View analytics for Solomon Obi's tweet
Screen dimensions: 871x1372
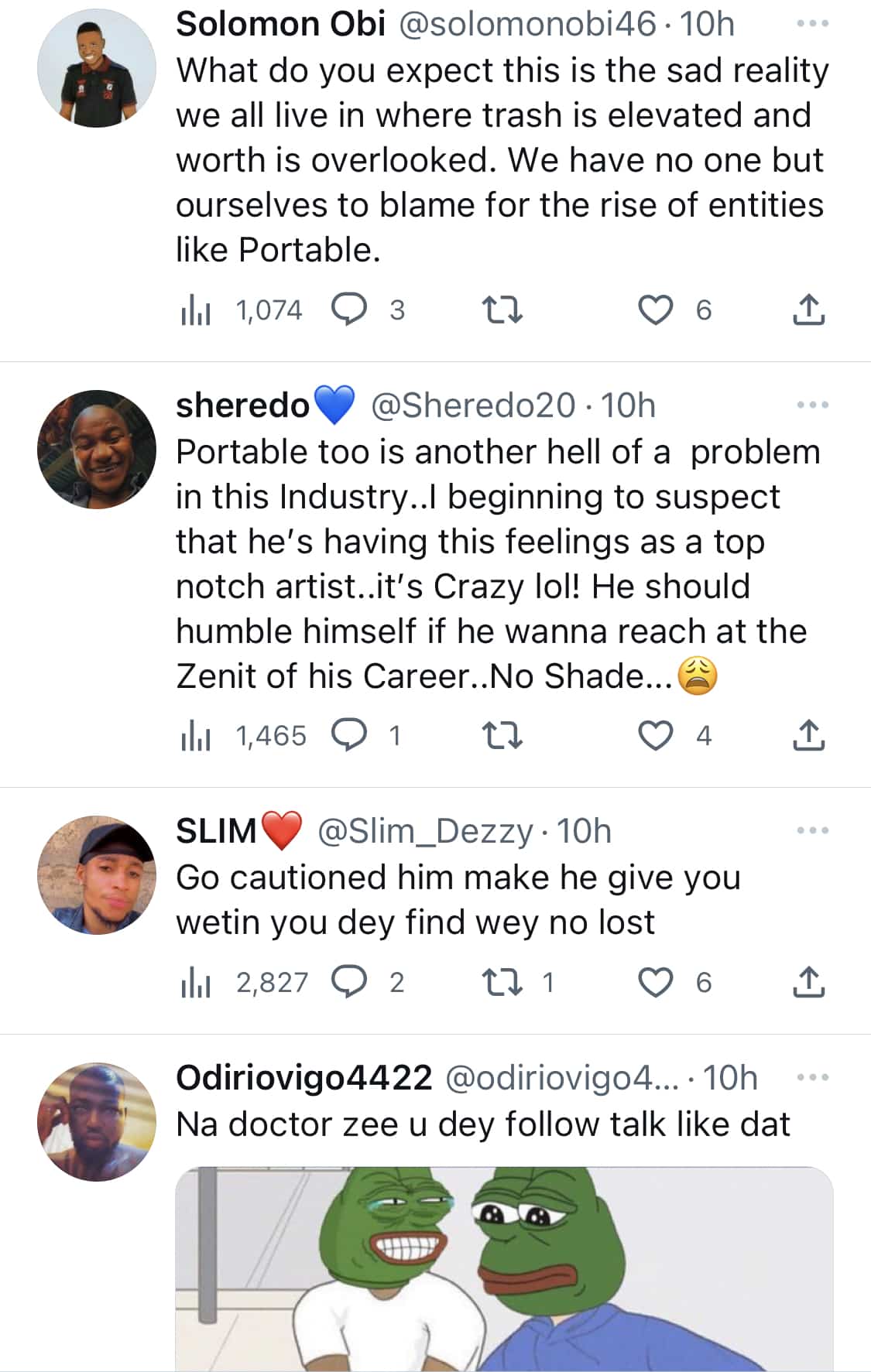point(195,310)
